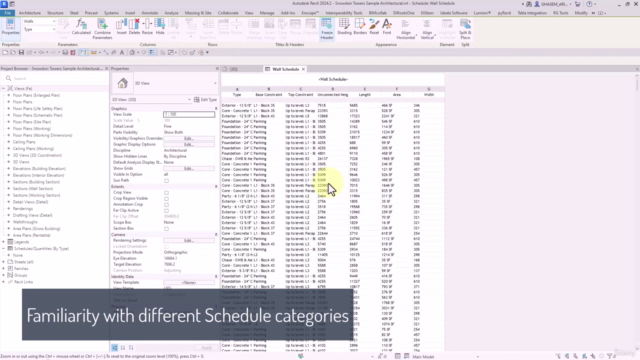Click Edit for Rendering Settings
Image resolution: width=640 pixels, height=360 pixels.
point(189,240)
